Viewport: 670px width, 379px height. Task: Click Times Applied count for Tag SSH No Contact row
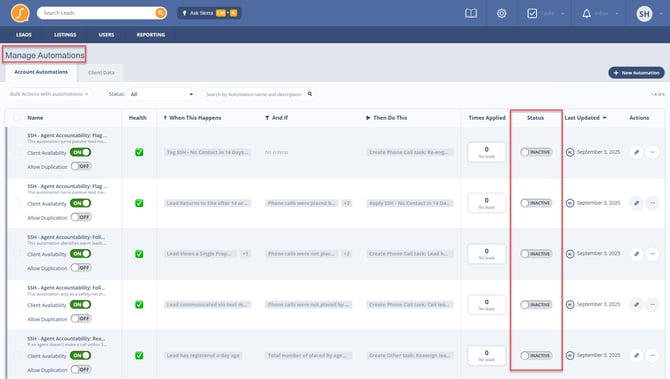[487, 152]
